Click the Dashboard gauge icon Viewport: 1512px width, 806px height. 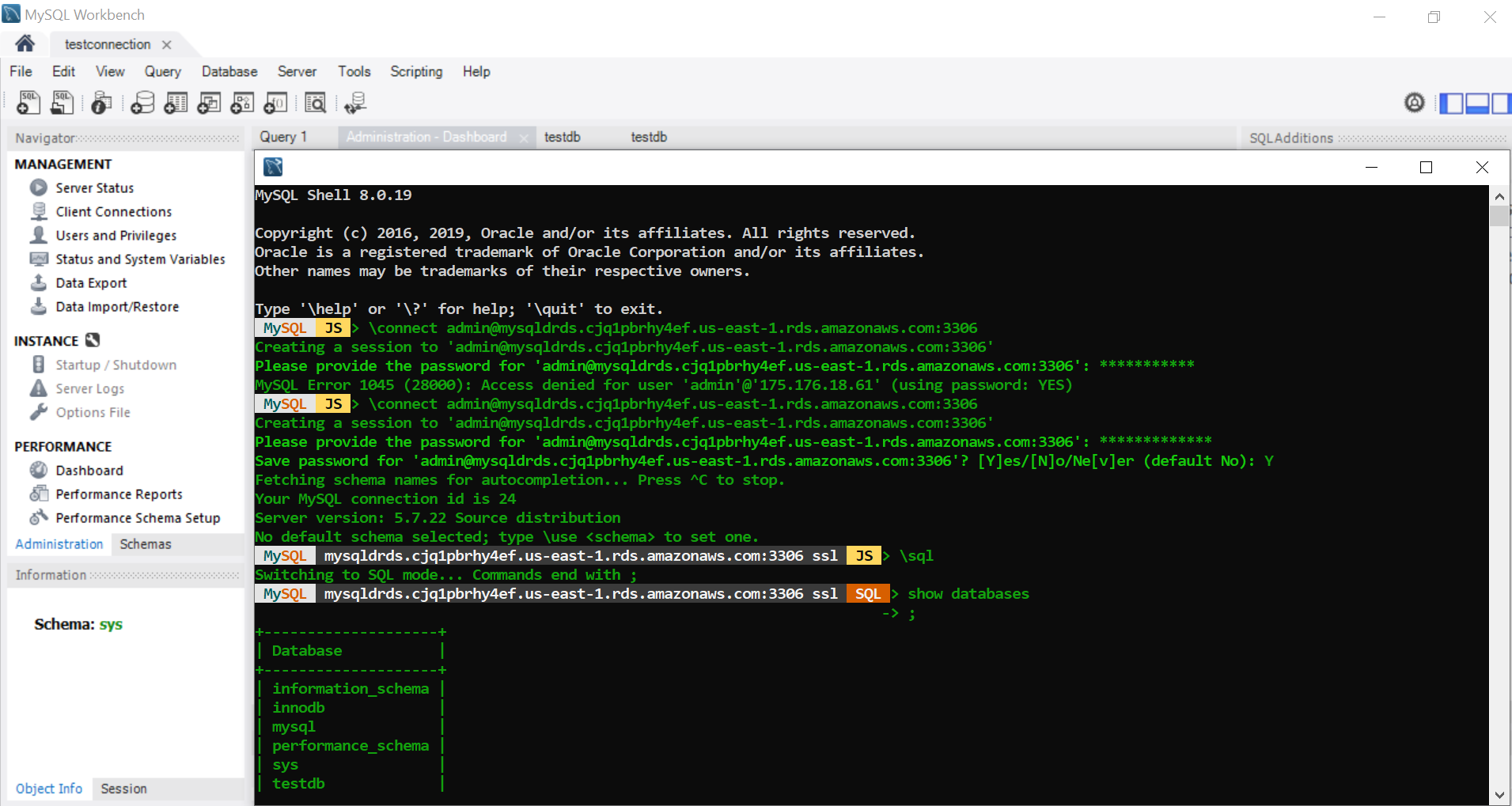pos(39,470)
